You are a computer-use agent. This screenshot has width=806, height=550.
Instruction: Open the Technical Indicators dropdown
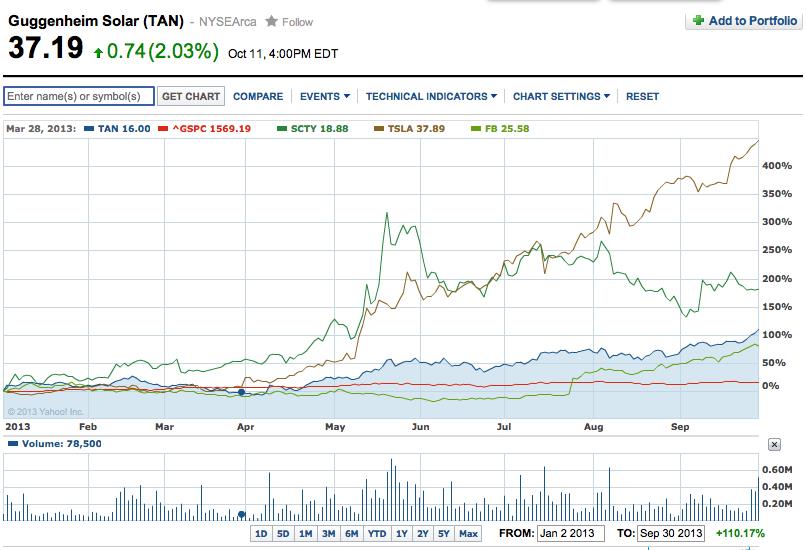[x=431, y=97]
